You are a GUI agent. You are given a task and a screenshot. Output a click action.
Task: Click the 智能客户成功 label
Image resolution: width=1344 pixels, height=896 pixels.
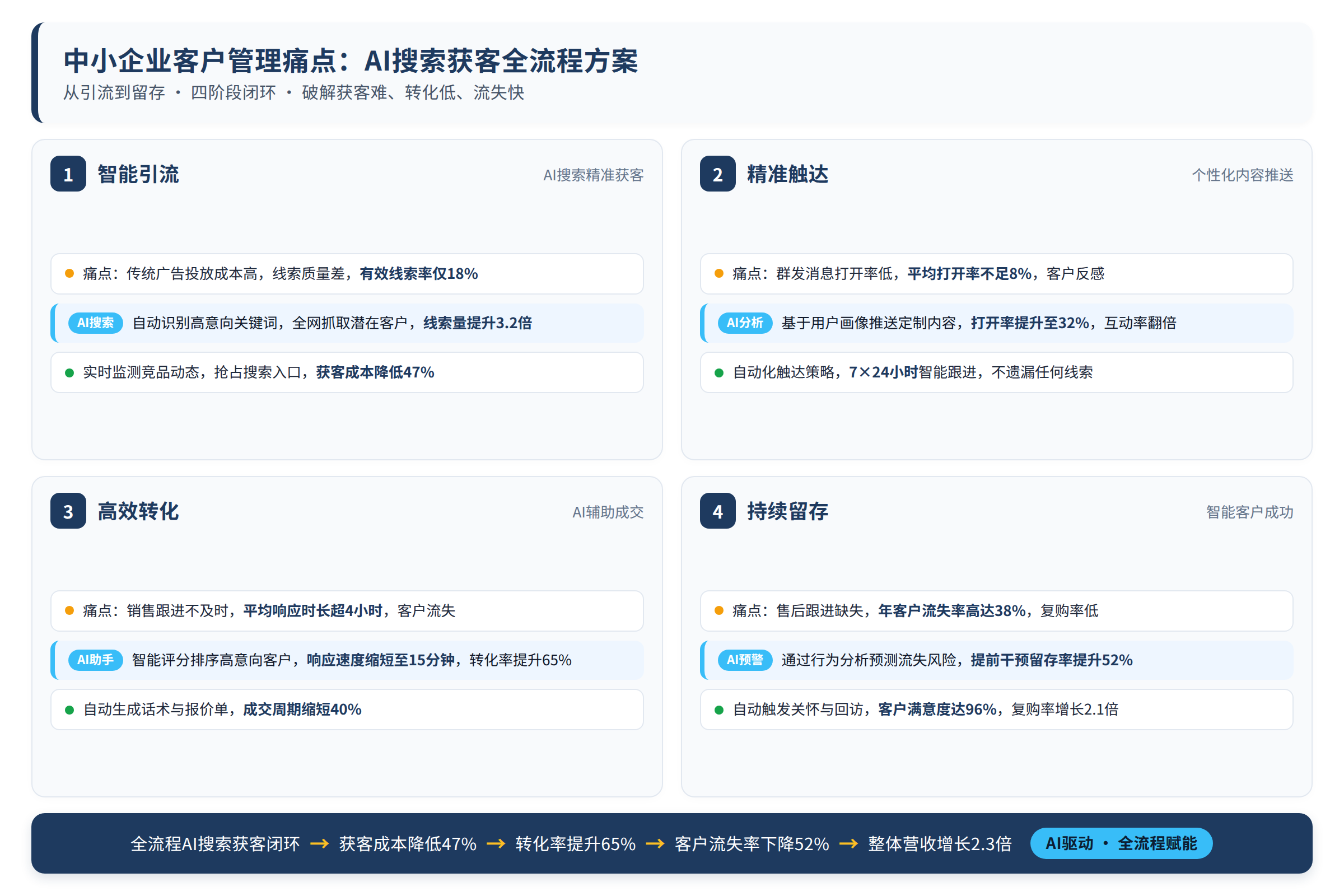pyautogui.click(x=1250, y=512)
